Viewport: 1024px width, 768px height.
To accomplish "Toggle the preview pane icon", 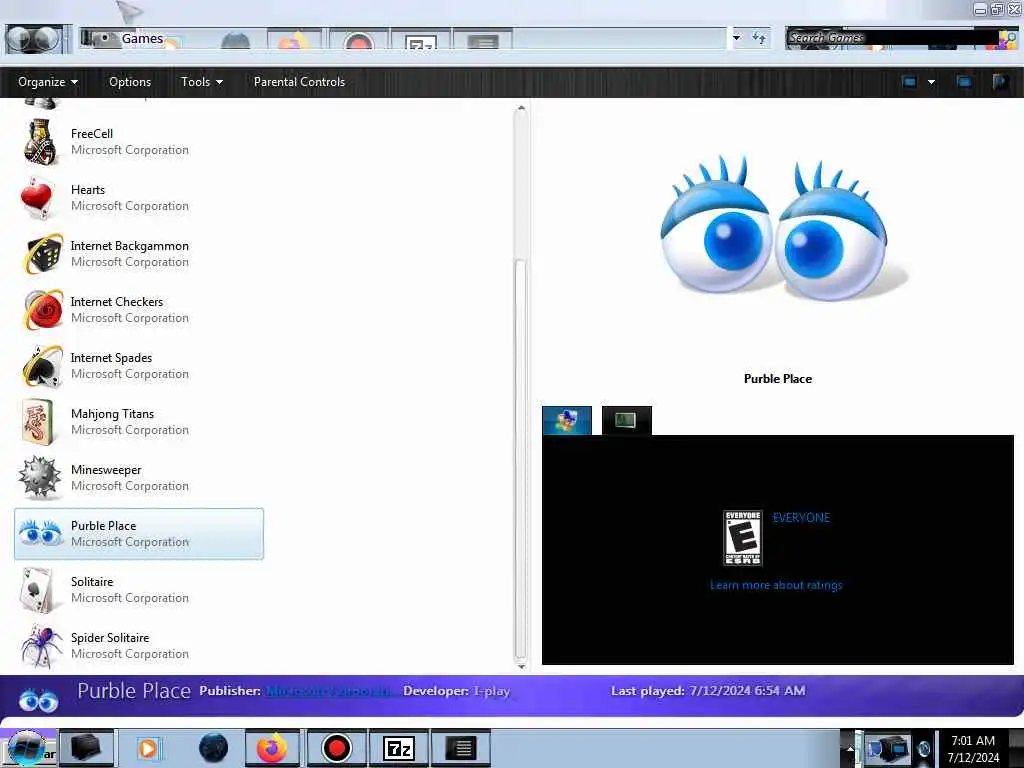I will click(964, 82).
